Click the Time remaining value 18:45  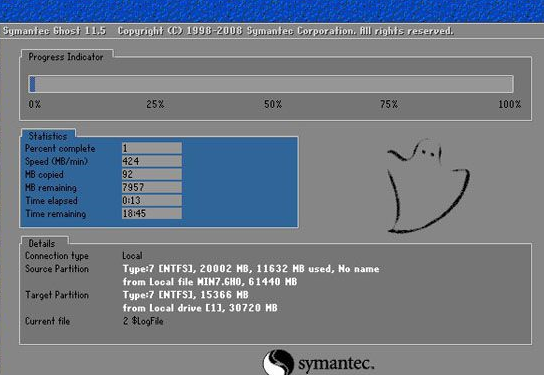[152, 213]
